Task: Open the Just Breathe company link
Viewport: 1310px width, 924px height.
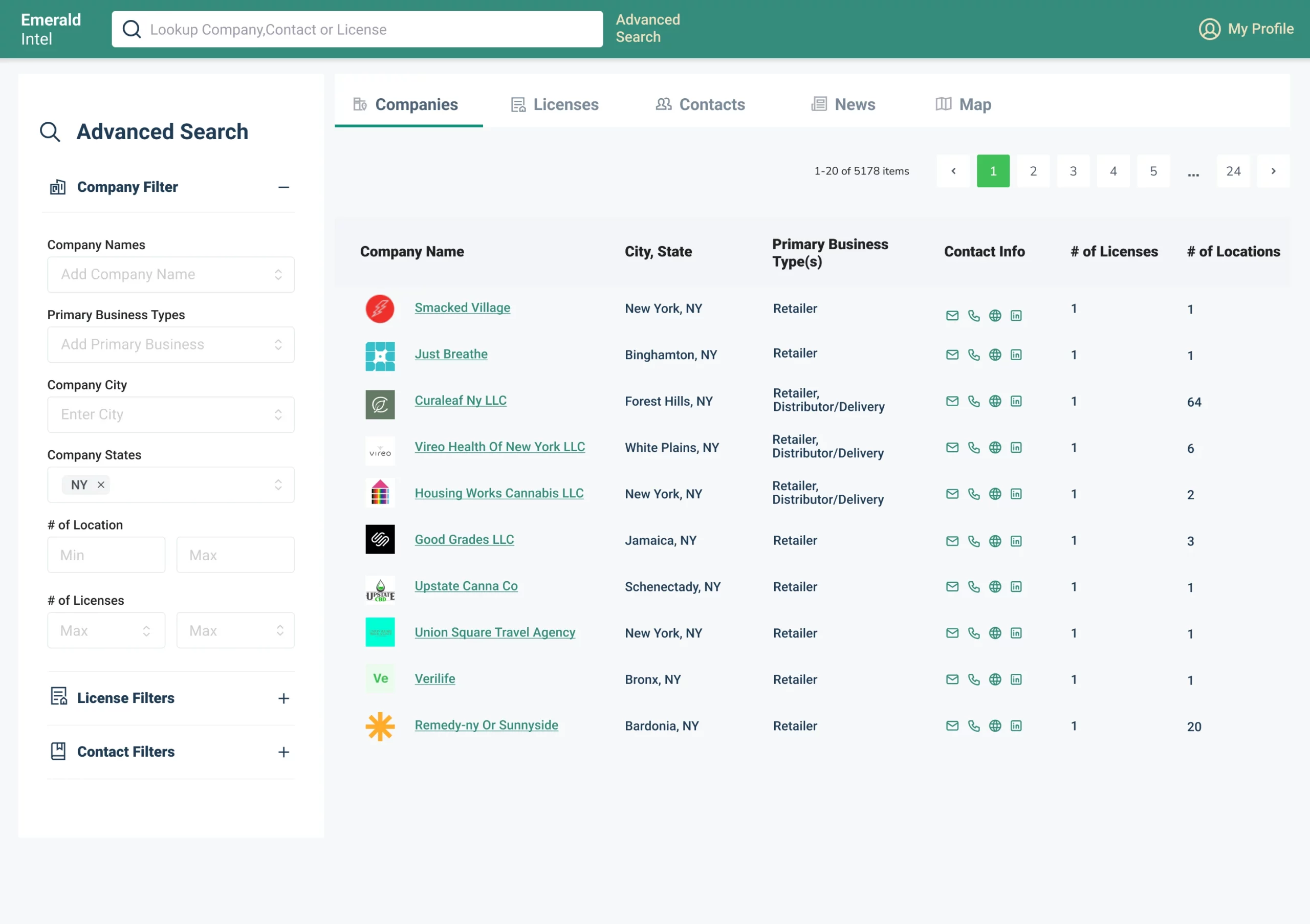Action: click(x=451, y=354)
